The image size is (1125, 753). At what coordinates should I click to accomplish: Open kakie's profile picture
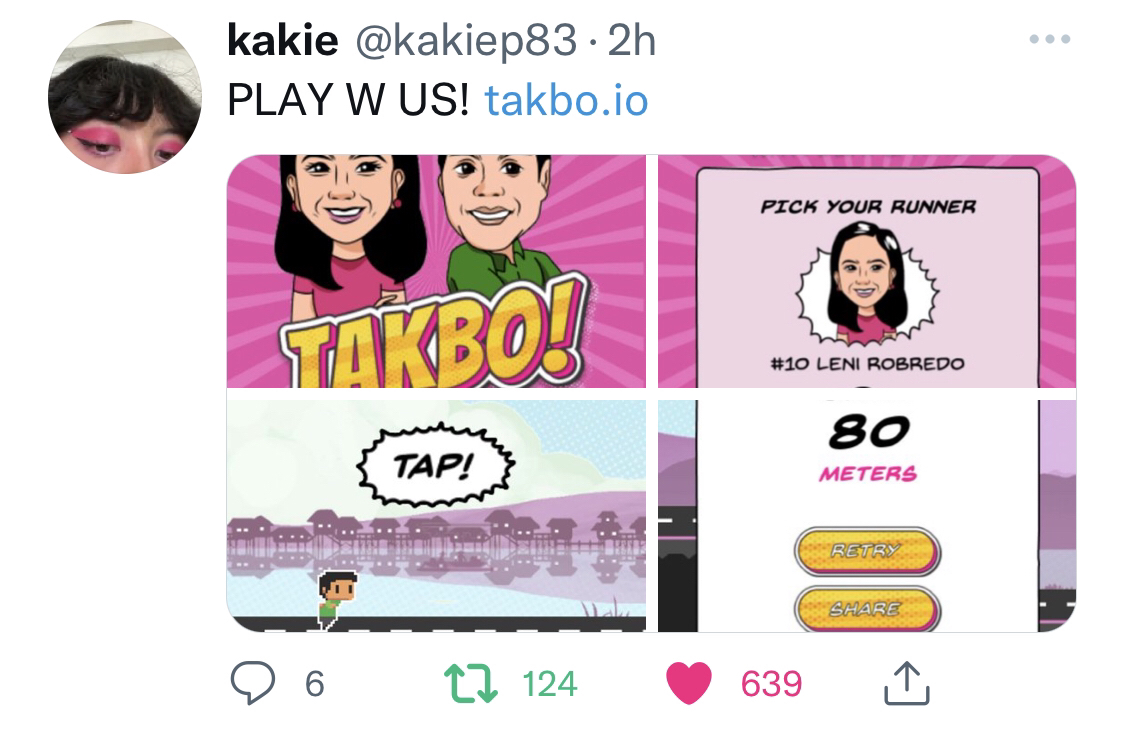(x=125, y=97)
